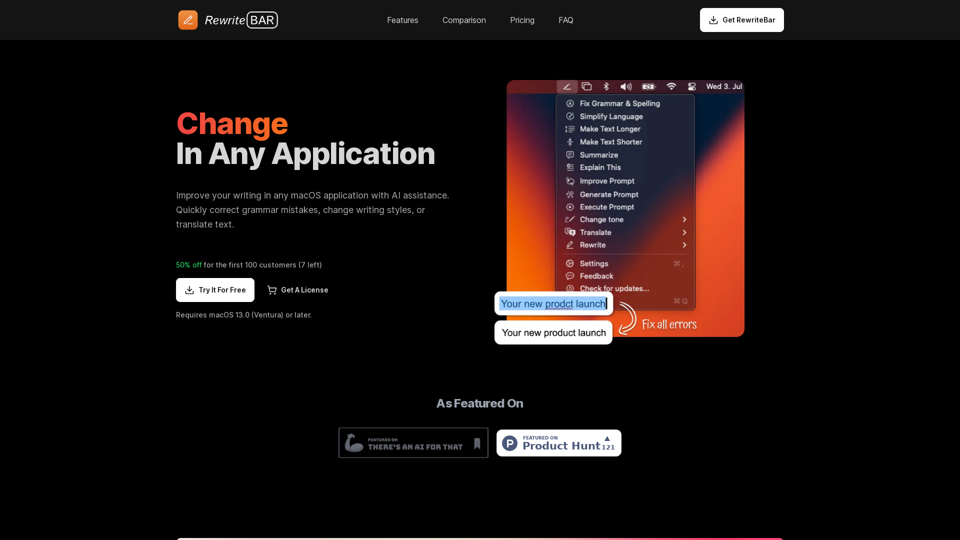The image size is (960, 540).
Task: Click the highlighted 'Your new prodct launch' field
Action: tap(553, 304)
